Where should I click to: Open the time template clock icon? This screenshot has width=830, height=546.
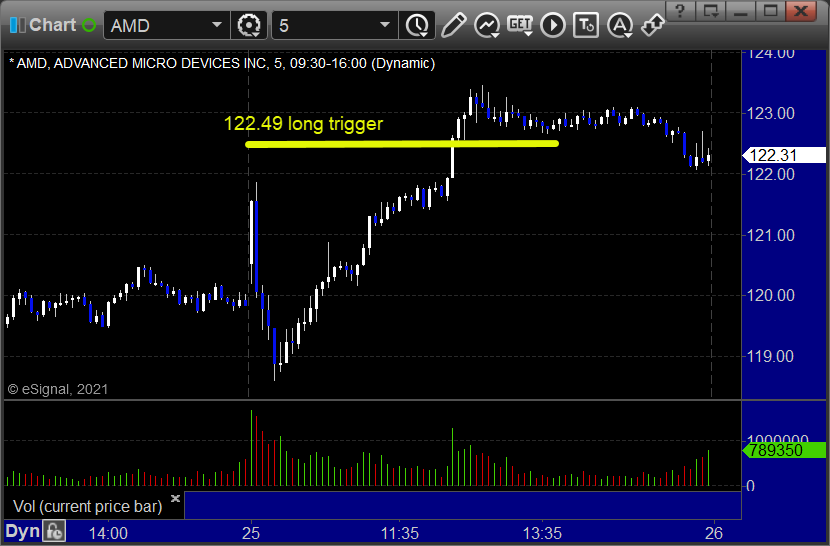(417, 25)
